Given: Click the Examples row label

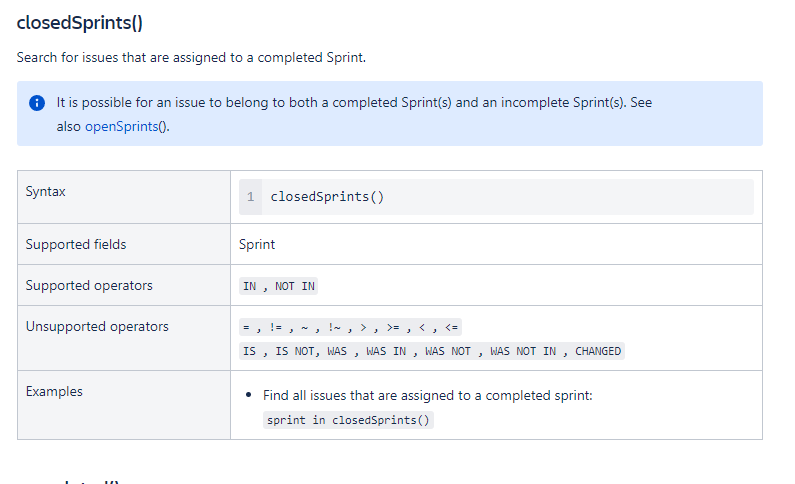Looking at the screenshot, I should point(54,391).
